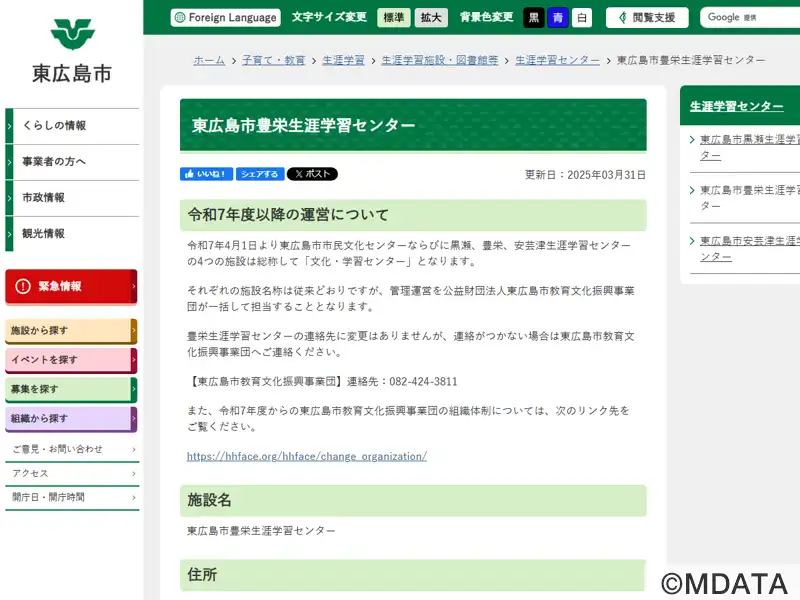Screen dimensions: 800x600
Task: Click the exclamation icon on 緊急情報
Action: [23, 286]
